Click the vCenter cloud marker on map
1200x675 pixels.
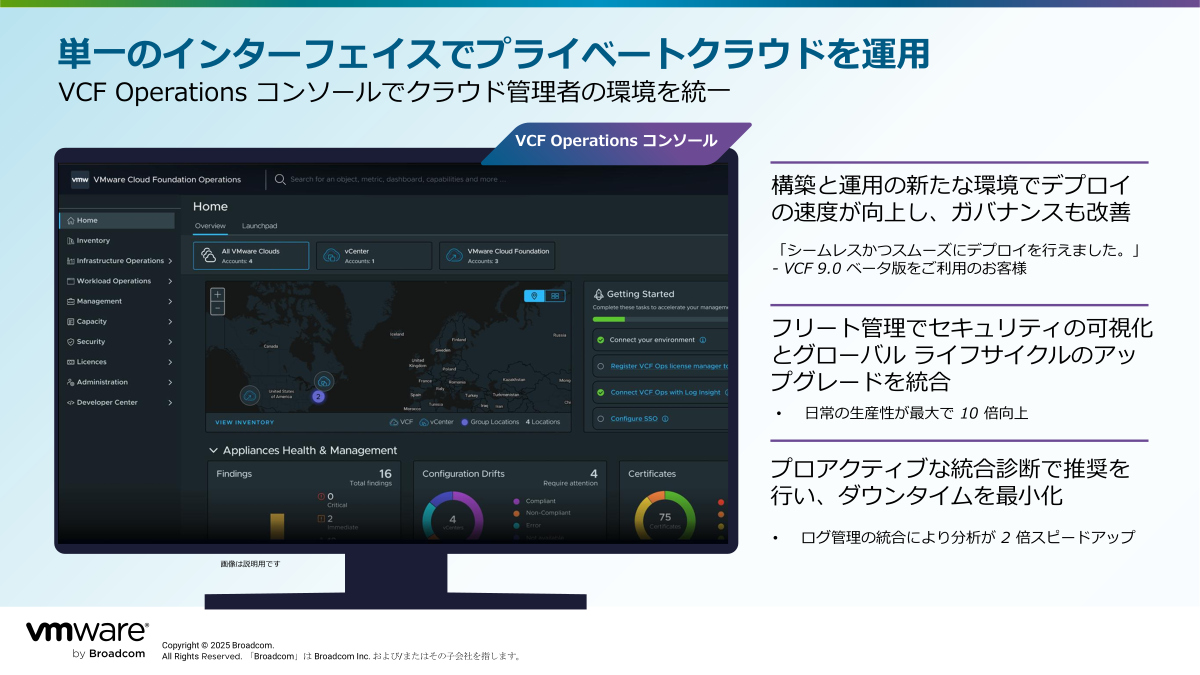pyautogui.click(x=324, y=381)
